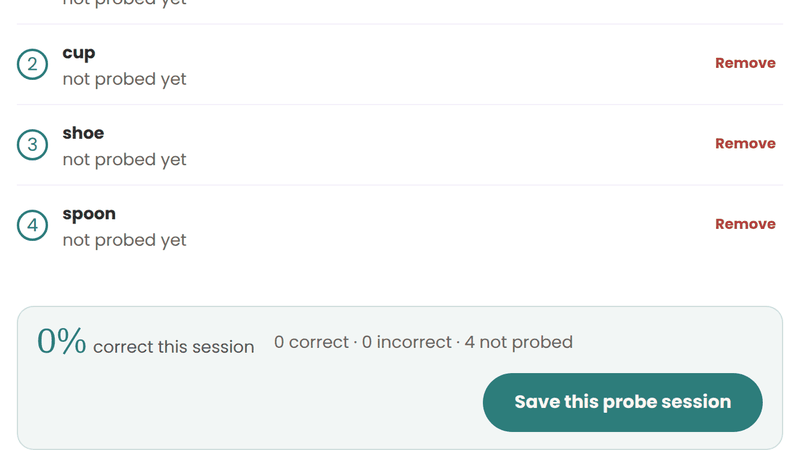Select the word spoon
Image resolution: width=800 pixels, height=450 pixels.
89,214
